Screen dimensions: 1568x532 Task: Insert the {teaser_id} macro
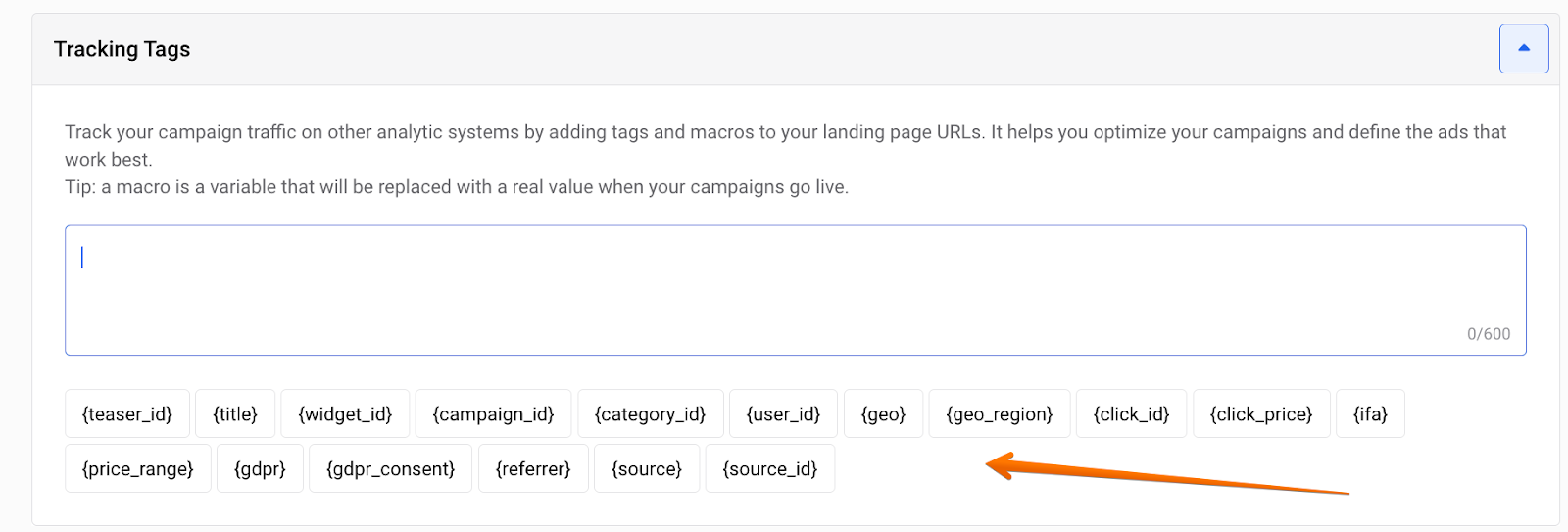tap(127, 414)
